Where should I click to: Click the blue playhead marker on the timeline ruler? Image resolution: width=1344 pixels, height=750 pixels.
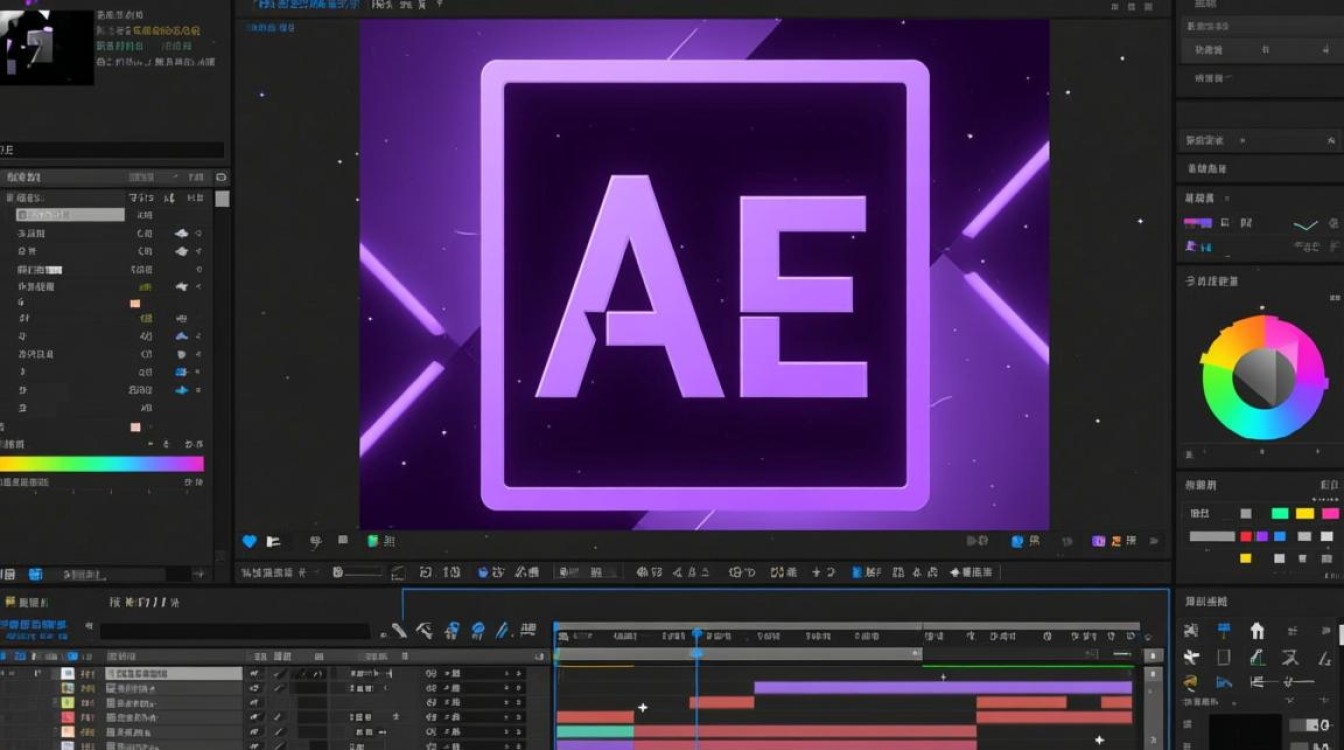[697, 634]
